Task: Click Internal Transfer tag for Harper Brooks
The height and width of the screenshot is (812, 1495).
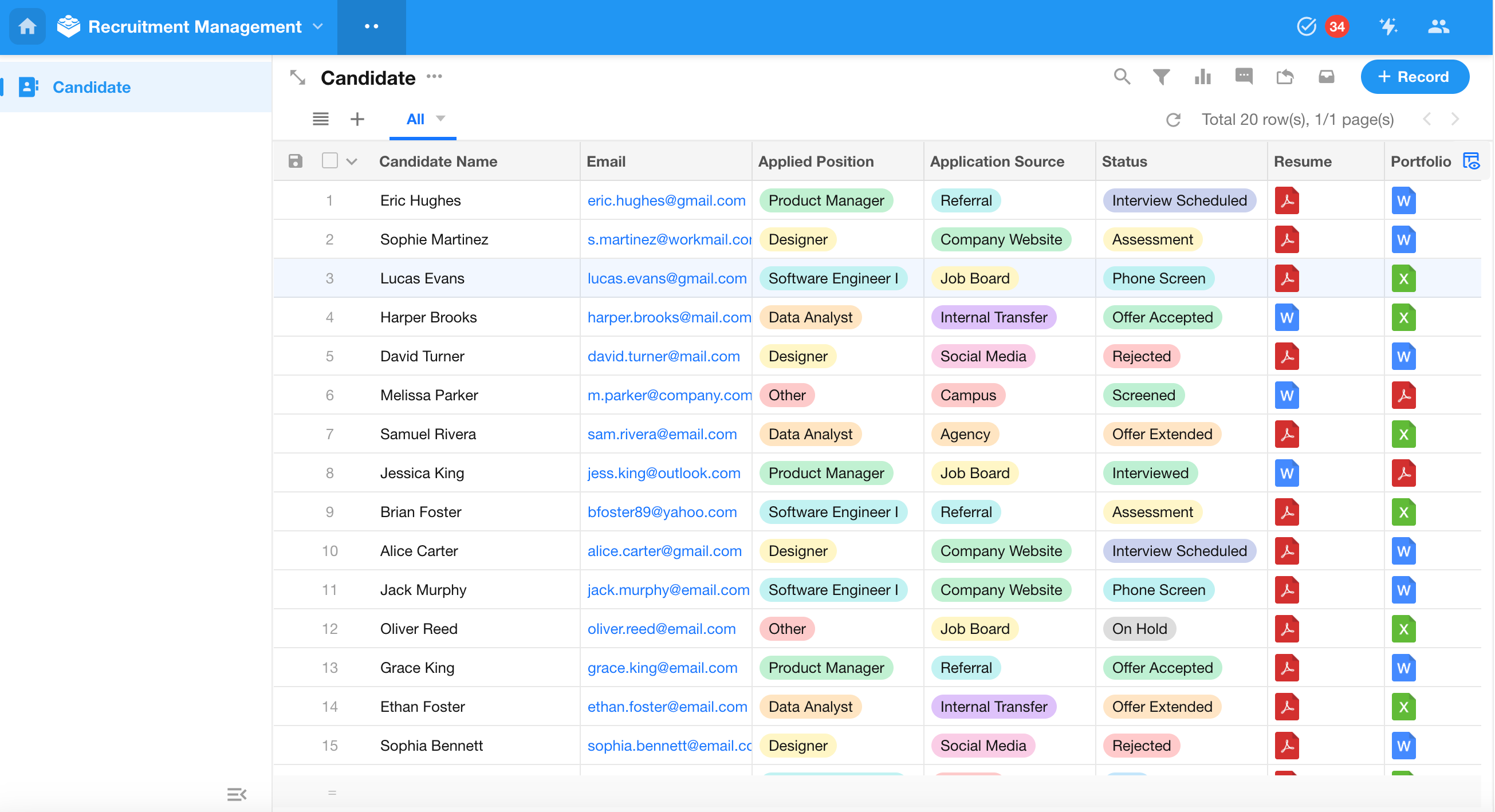Action: 994,317
